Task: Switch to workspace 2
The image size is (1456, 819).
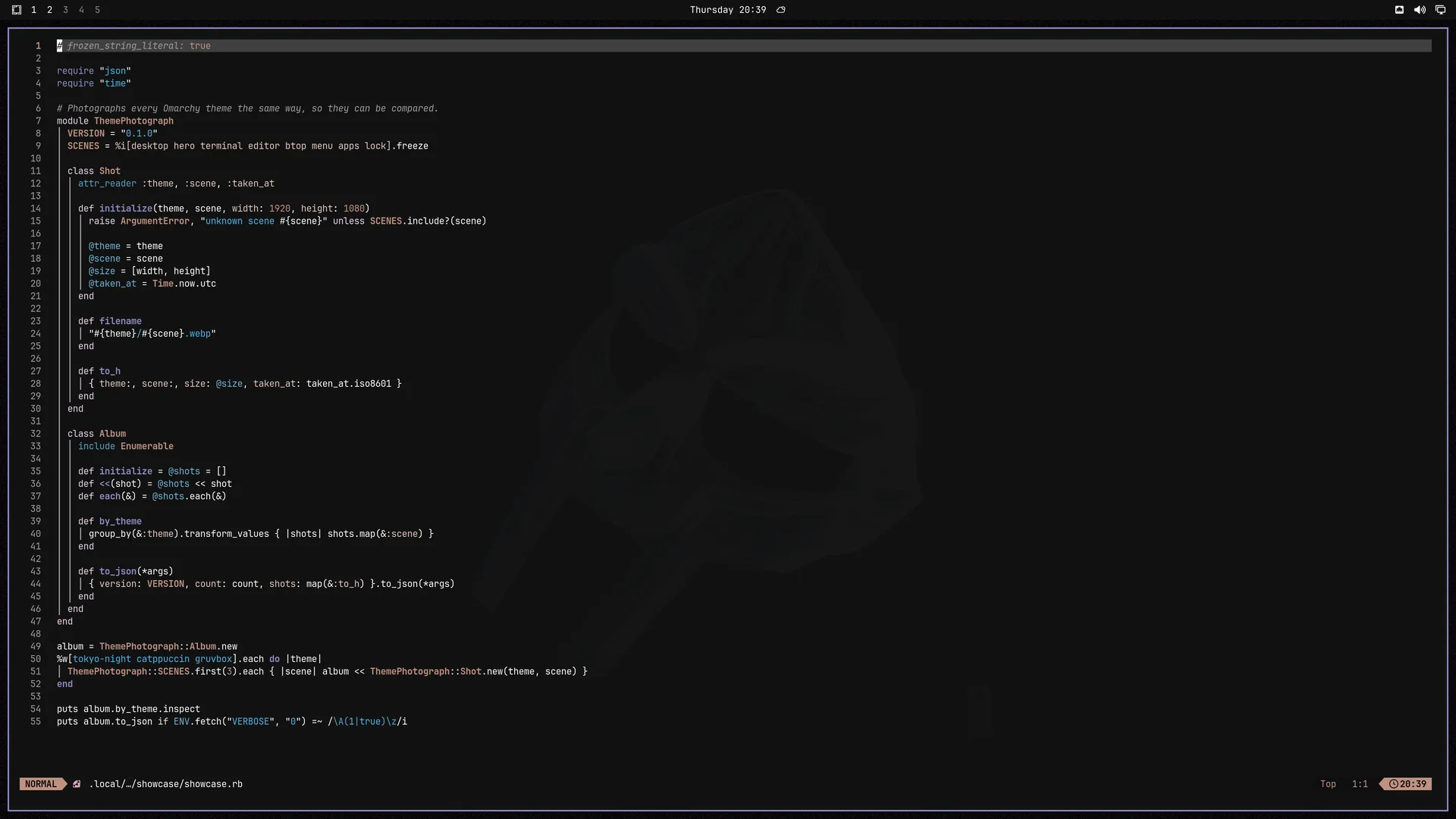Action: pos(49,10)
